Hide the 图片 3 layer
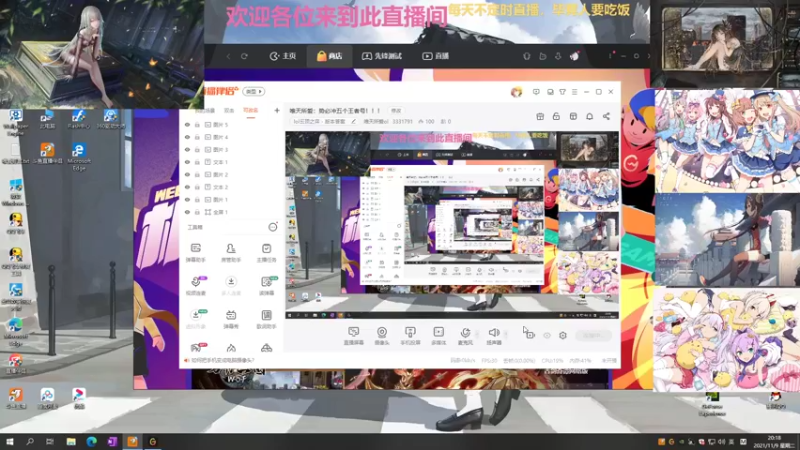Viewport: 800px width, 450px height. tap(187, 149)
